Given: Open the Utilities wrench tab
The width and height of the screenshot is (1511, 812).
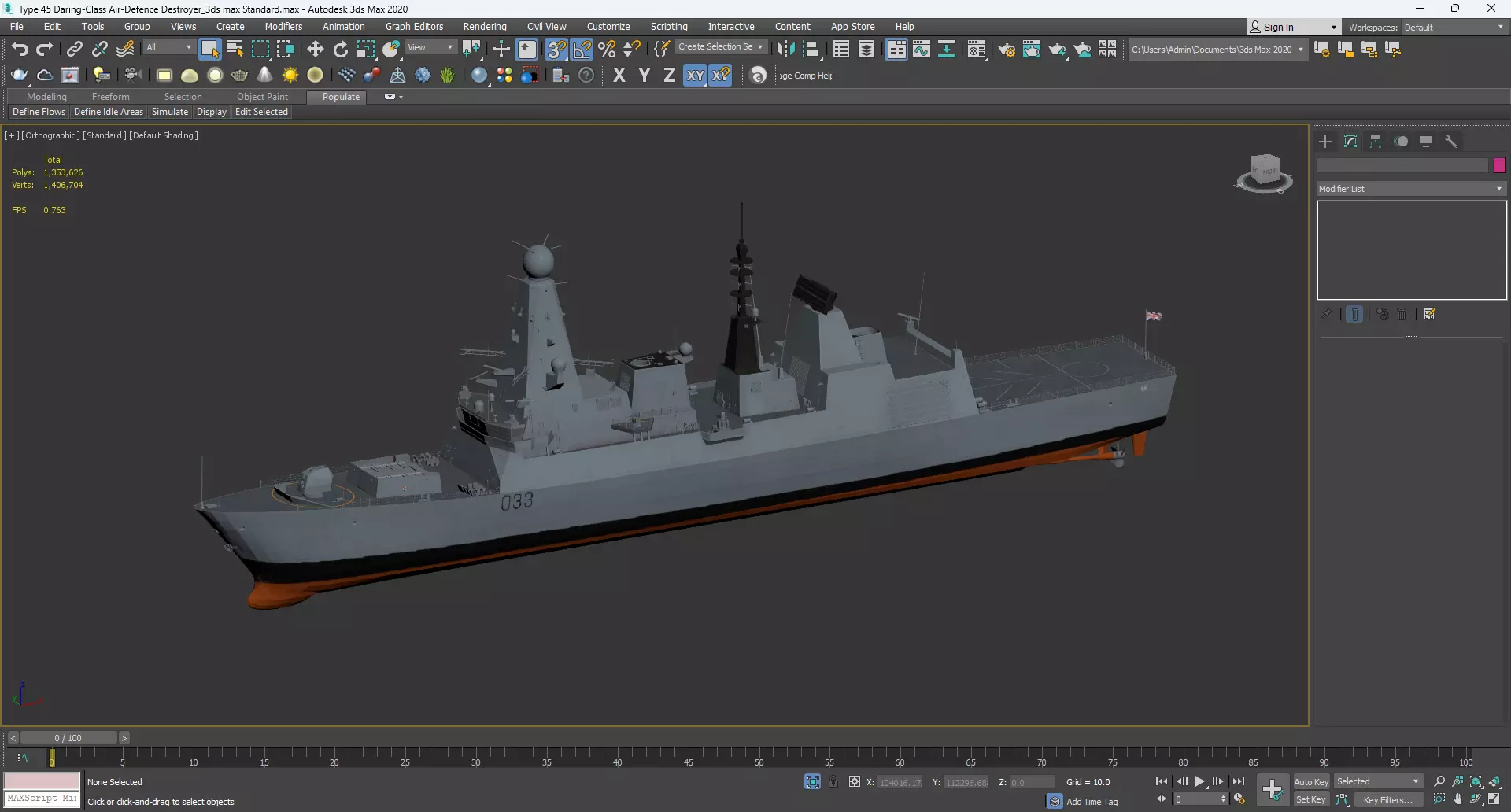Looking at the screenshot, I should [x=1451, y=142].
